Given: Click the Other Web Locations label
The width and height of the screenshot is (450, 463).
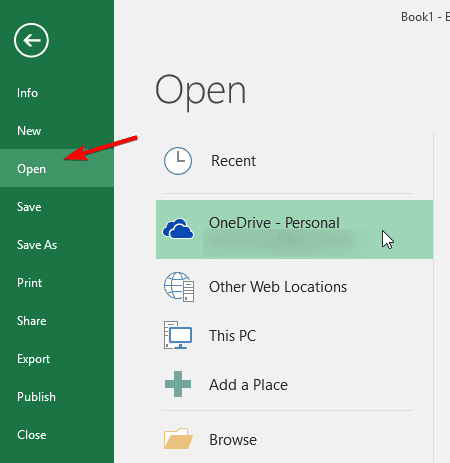Looking at the screenshot, I should pos(278,287).
